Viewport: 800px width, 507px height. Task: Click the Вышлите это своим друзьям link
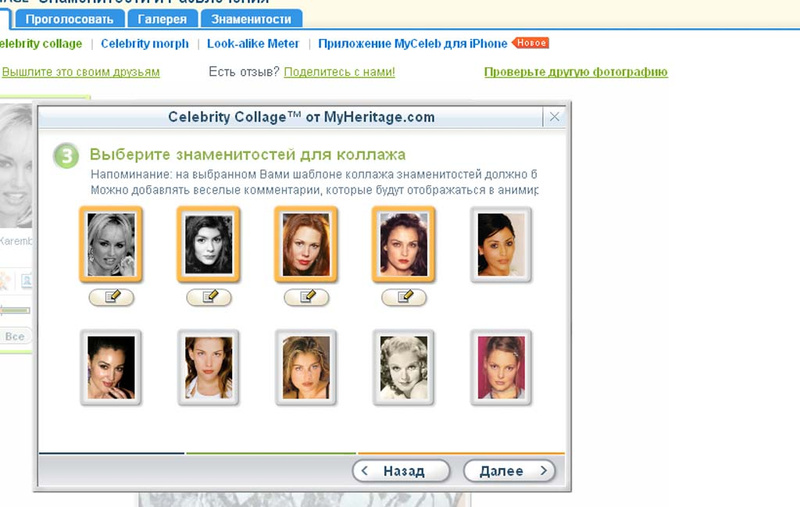(81, 72)
